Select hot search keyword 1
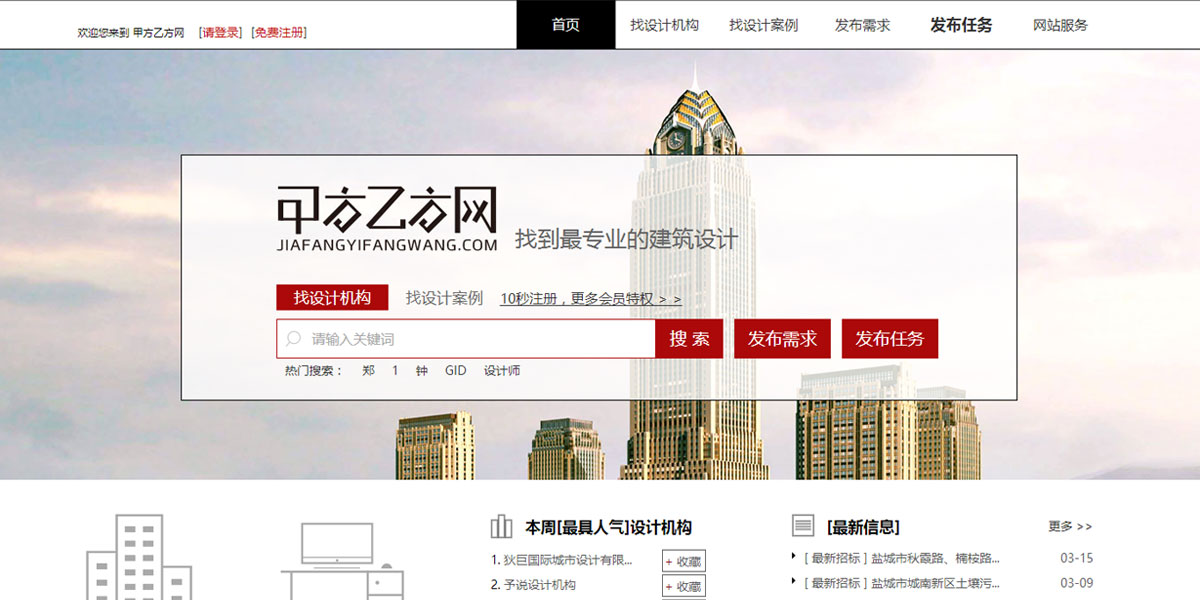Image resolution: width=1200 pixels, height=600 pixels. click(x=395, y=370)
